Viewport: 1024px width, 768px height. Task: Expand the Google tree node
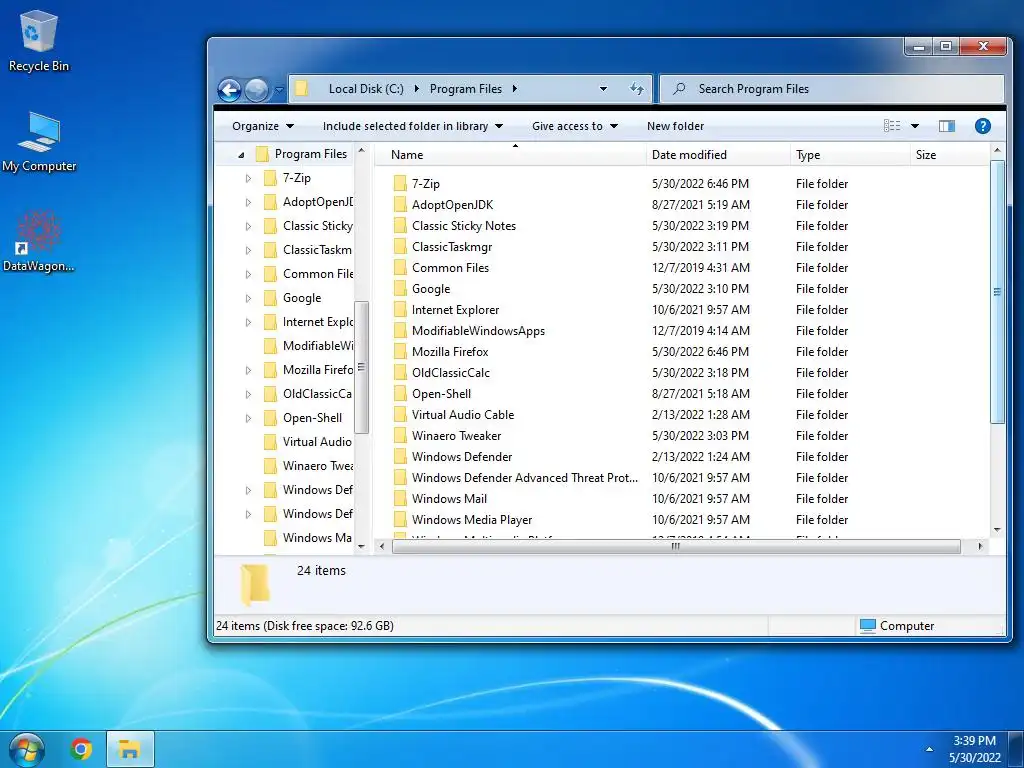[x=248, y=298]
